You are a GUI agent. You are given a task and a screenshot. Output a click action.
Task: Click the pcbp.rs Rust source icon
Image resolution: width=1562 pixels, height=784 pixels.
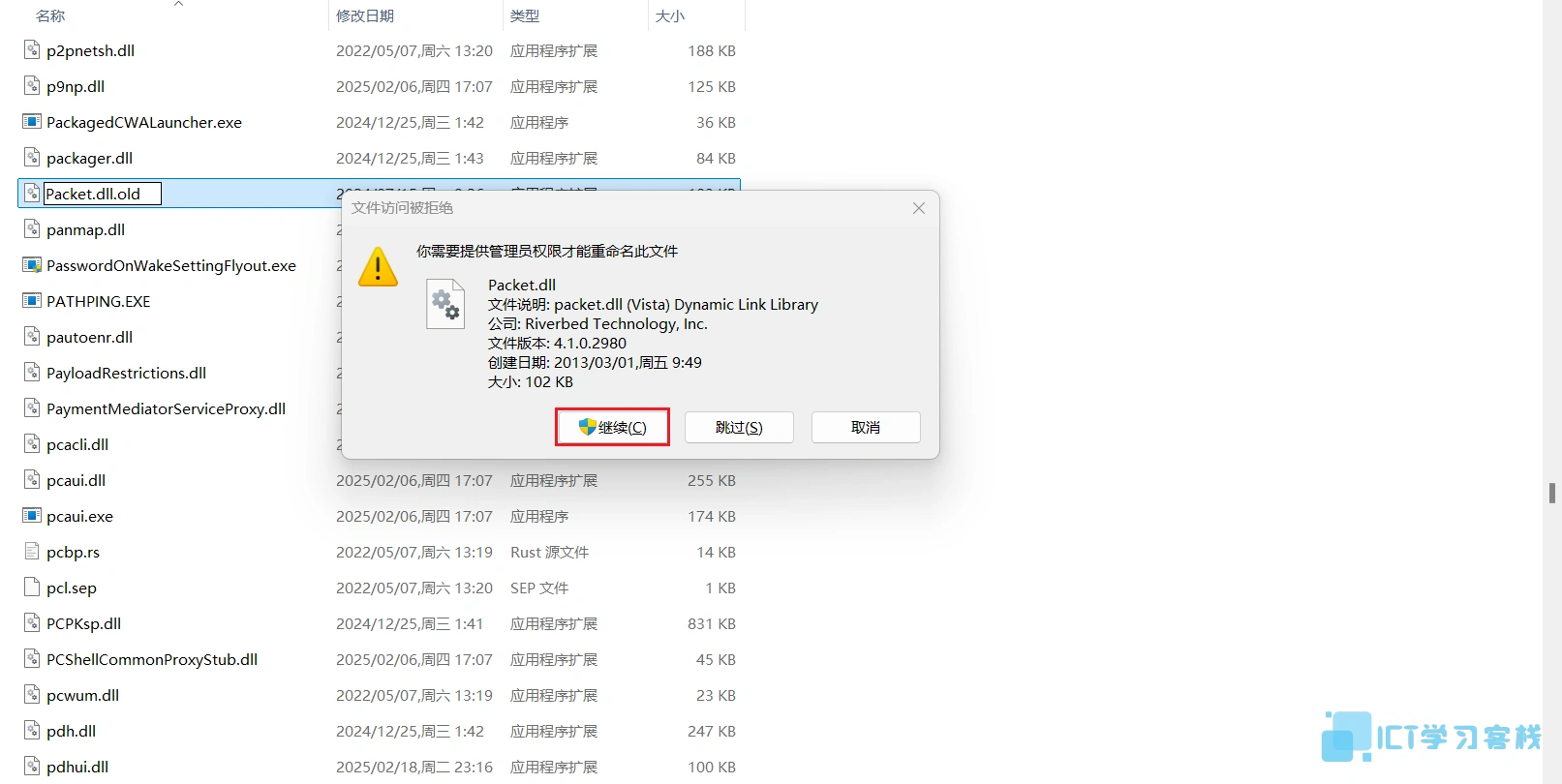(x=32, y=552)
